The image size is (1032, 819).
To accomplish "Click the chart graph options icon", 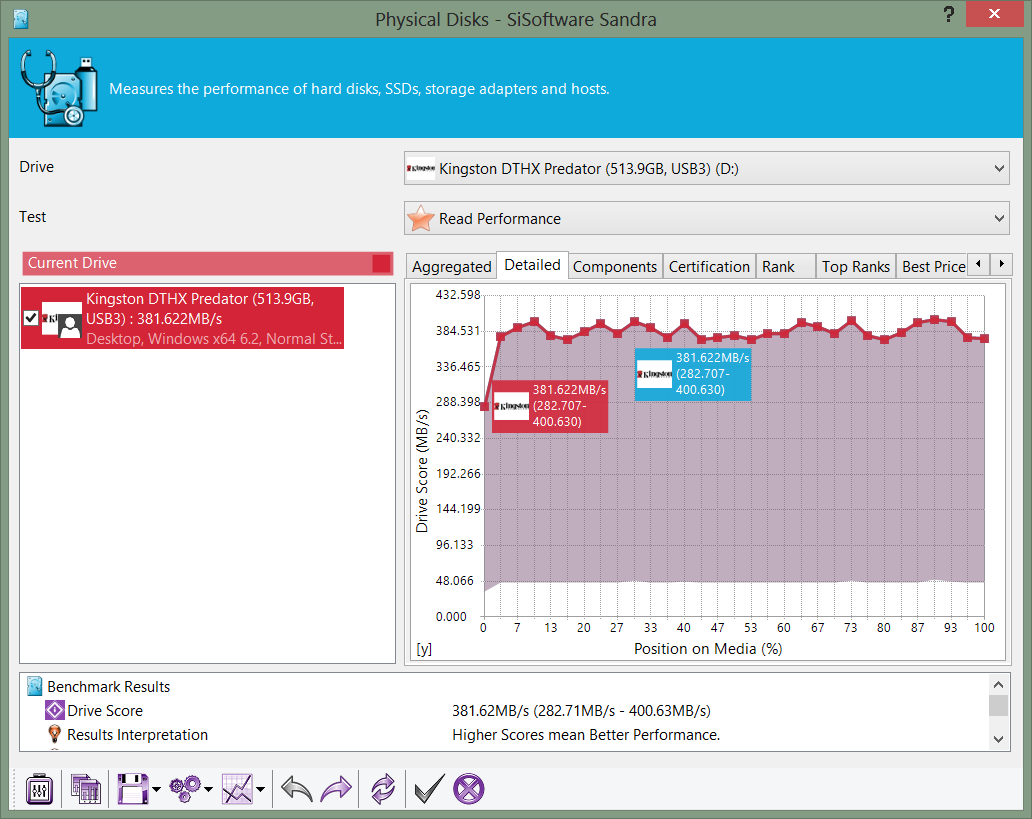I will coord(238,789).
